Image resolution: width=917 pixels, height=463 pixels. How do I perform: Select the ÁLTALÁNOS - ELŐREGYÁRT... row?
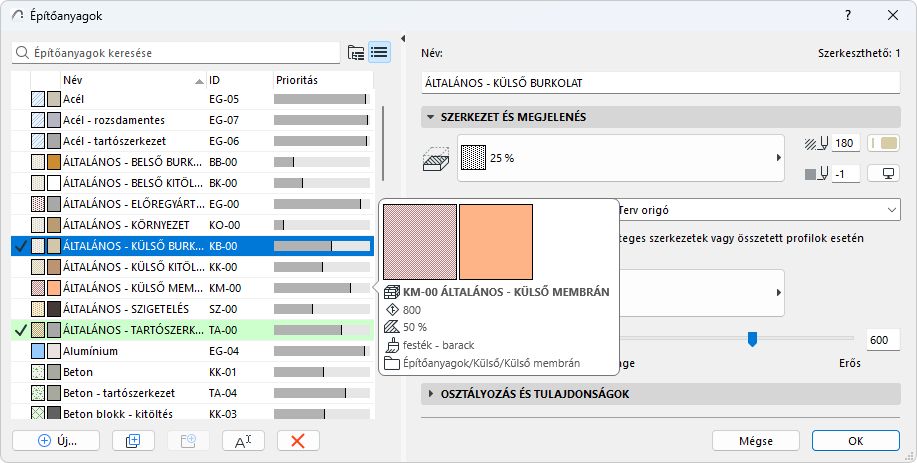coord(192,204)
